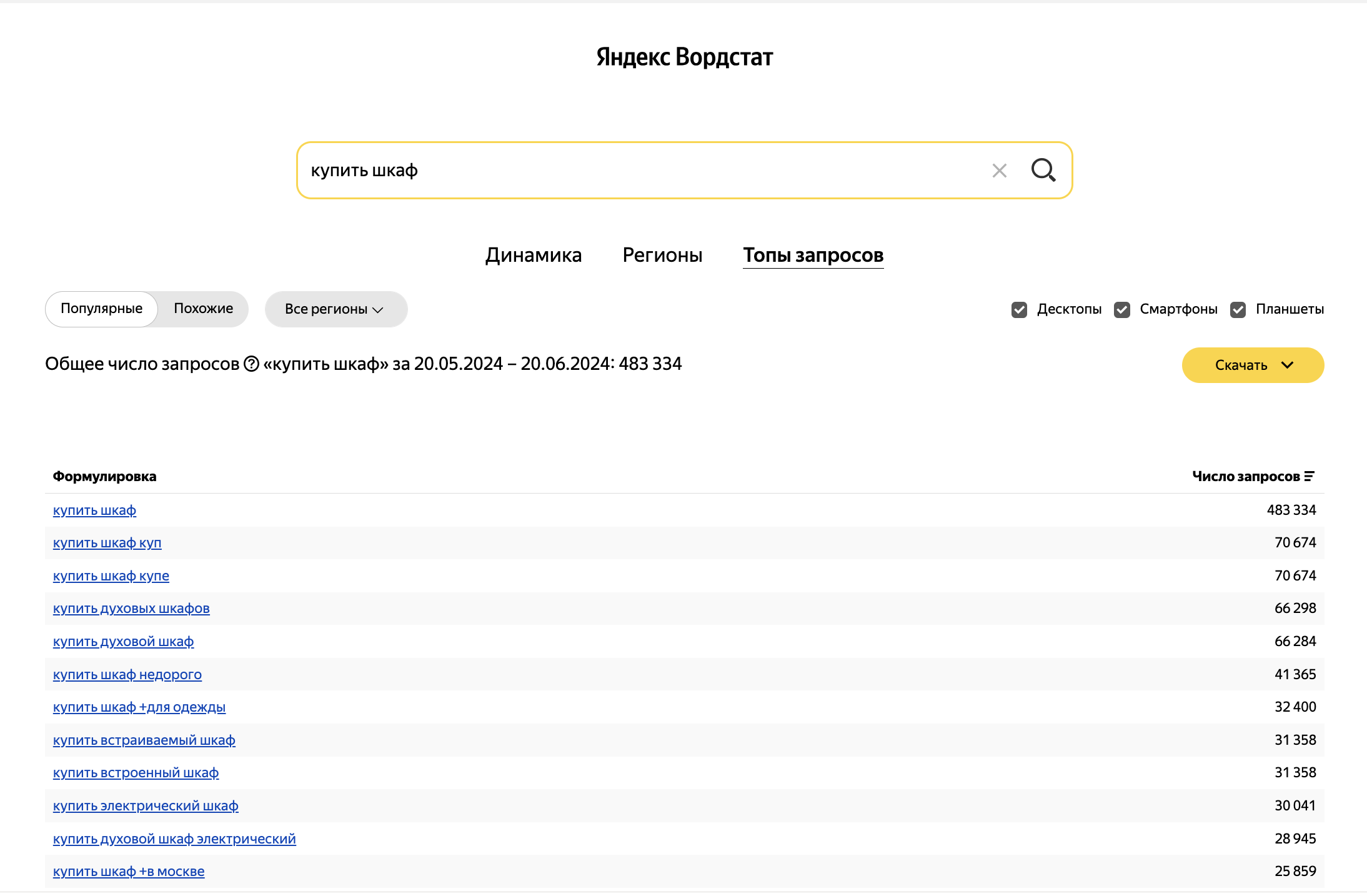Run search with the magnifying glass icon
The width and height of the screenshot is (1367, 896).
[1043, 170]
